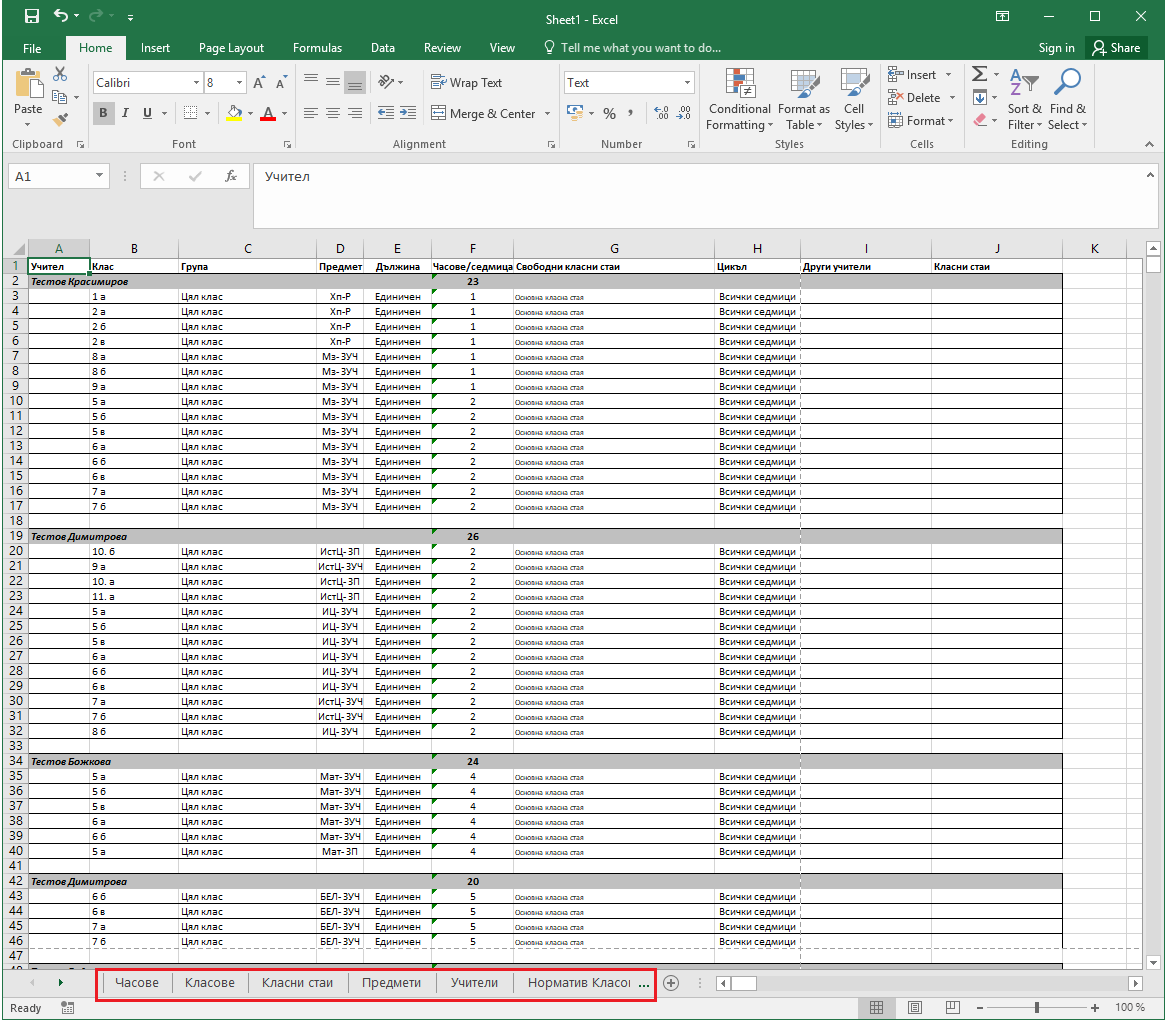1165x1020 pixels.
Task: Click the Share button
Action: point(1115,48)
